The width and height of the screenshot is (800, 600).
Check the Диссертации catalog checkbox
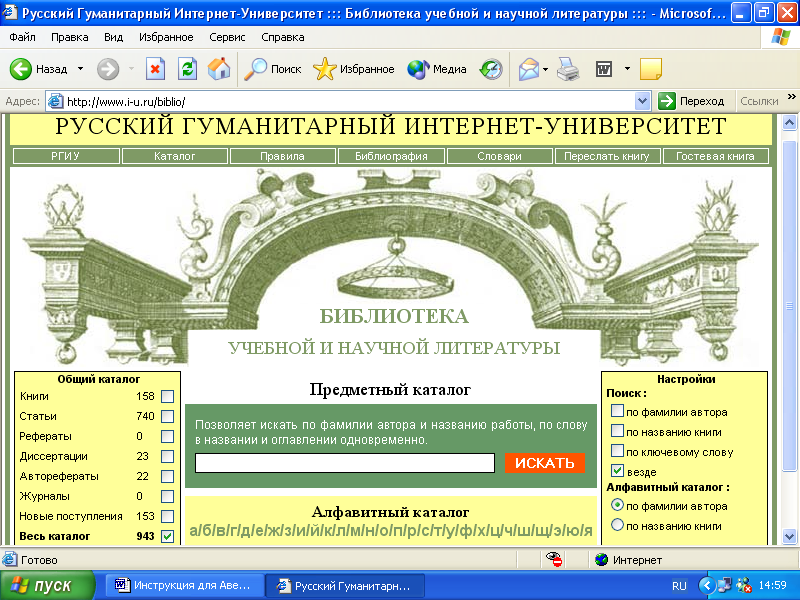pyautogui.click(x=167, y=456)
